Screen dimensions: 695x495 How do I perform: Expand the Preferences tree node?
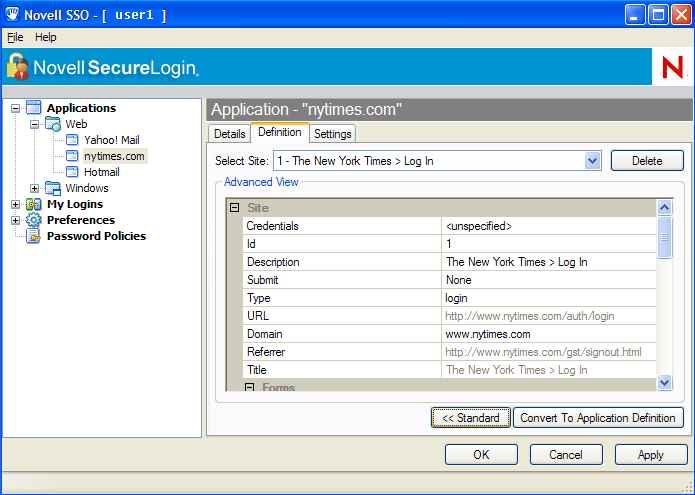coord(16,220)
